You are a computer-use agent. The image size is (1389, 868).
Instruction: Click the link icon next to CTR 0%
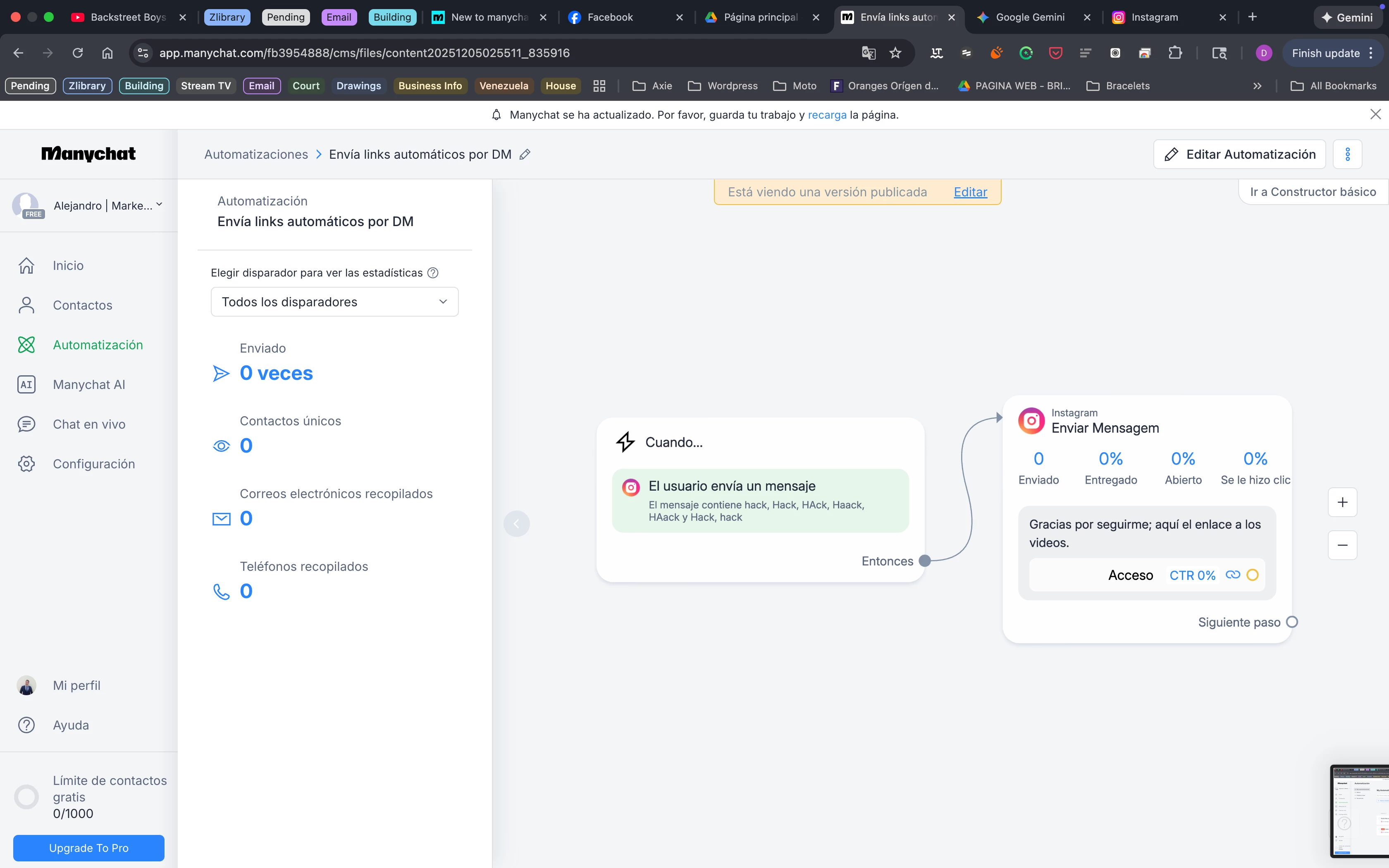click(1232, 575)
